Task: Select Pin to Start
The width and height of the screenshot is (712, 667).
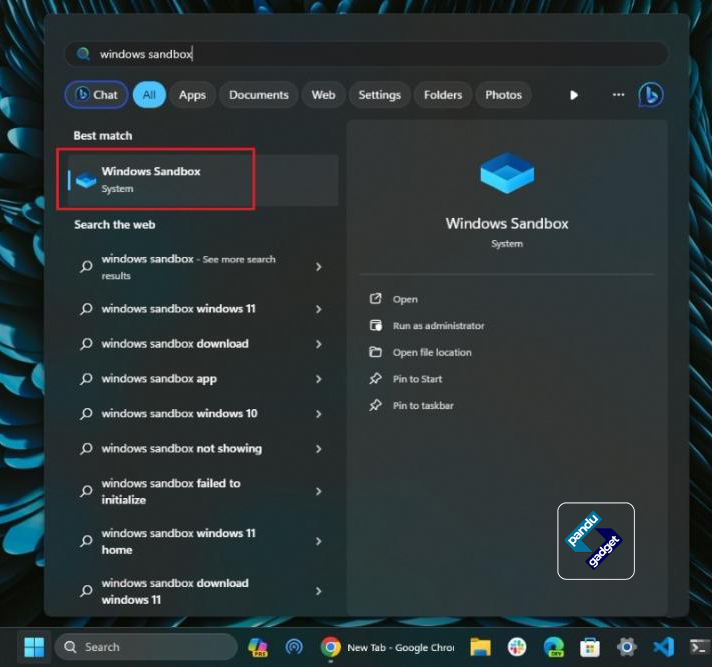Action: (x=417, y=379)
